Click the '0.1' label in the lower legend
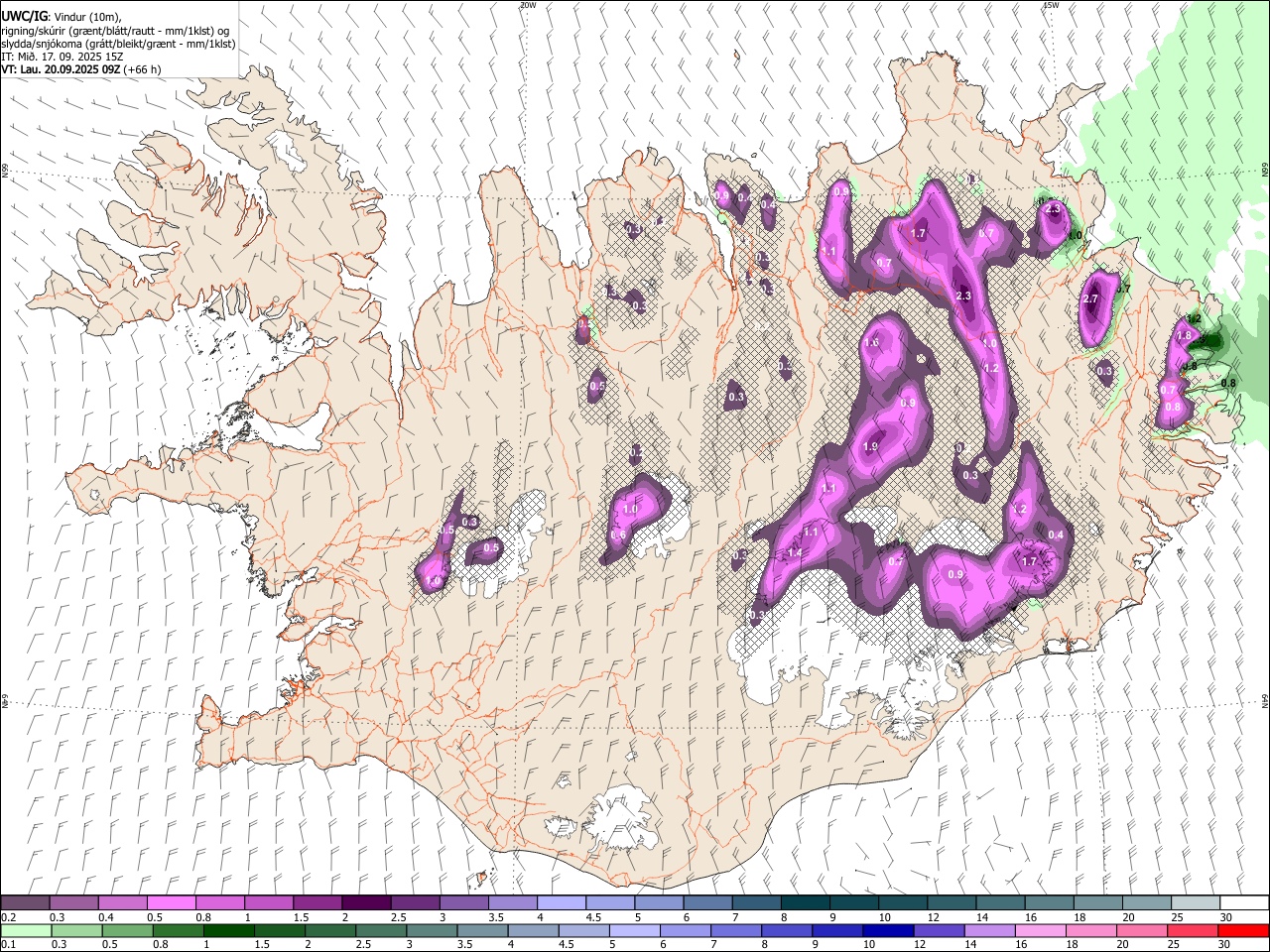This screenshot has width=1270, height=952. [9, 945]
